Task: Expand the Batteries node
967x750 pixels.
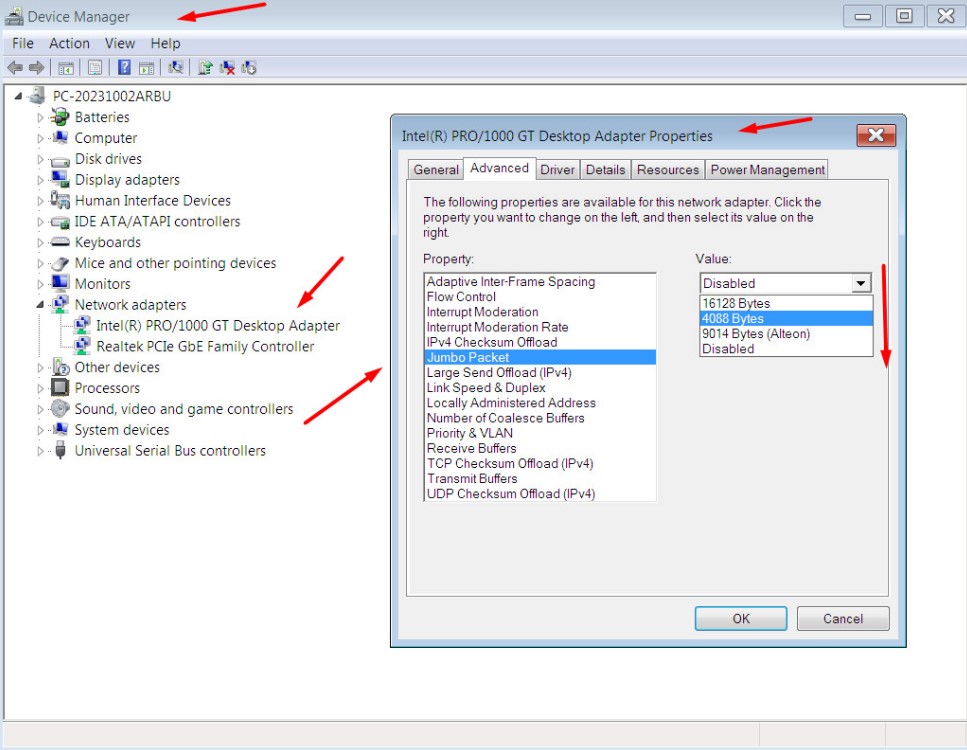Action: point(40,117)
